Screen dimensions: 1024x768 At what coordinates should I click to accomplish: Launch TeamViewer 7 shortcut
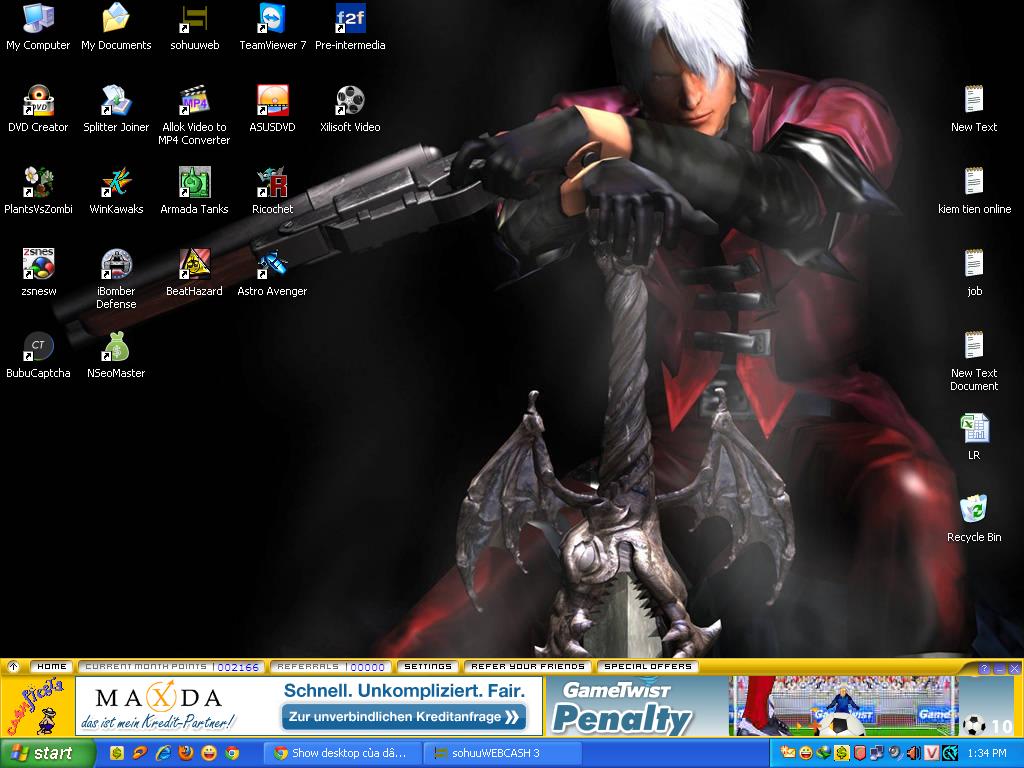(x=272, y=26)
